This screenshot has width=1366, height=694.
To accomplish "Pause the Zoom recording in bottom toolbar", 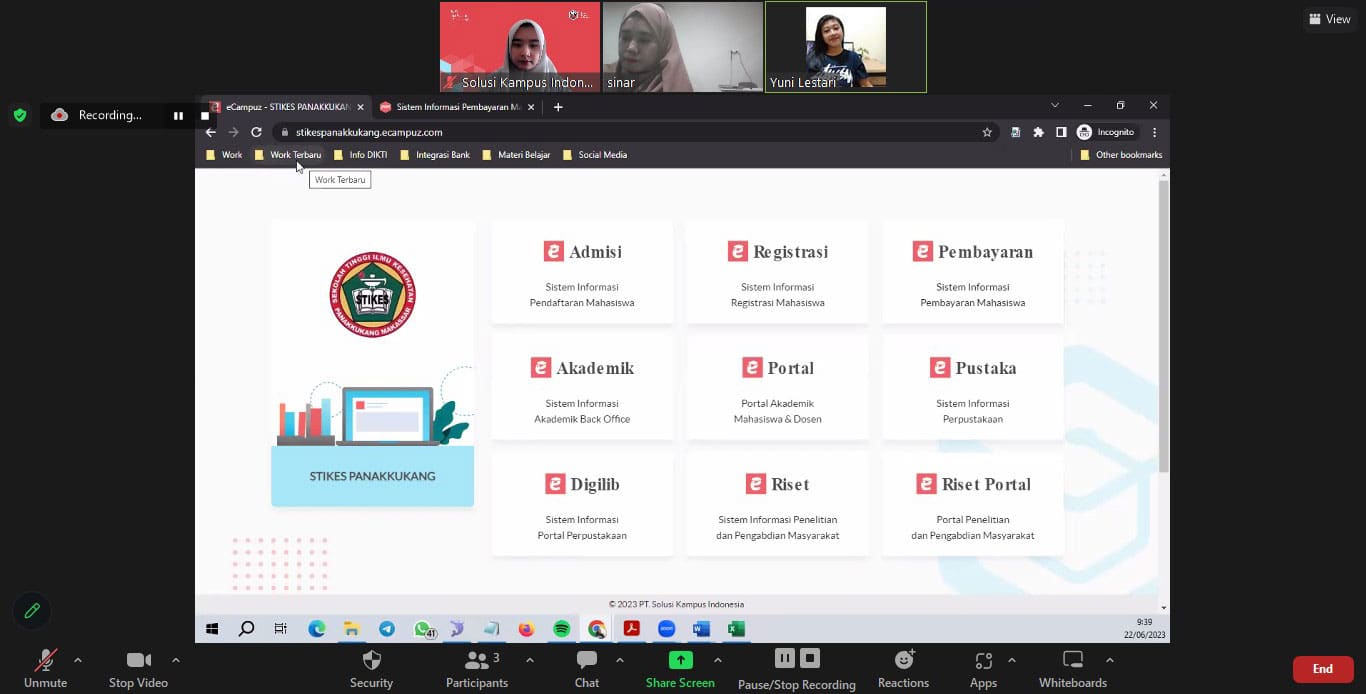I will (x=785, y=658).
